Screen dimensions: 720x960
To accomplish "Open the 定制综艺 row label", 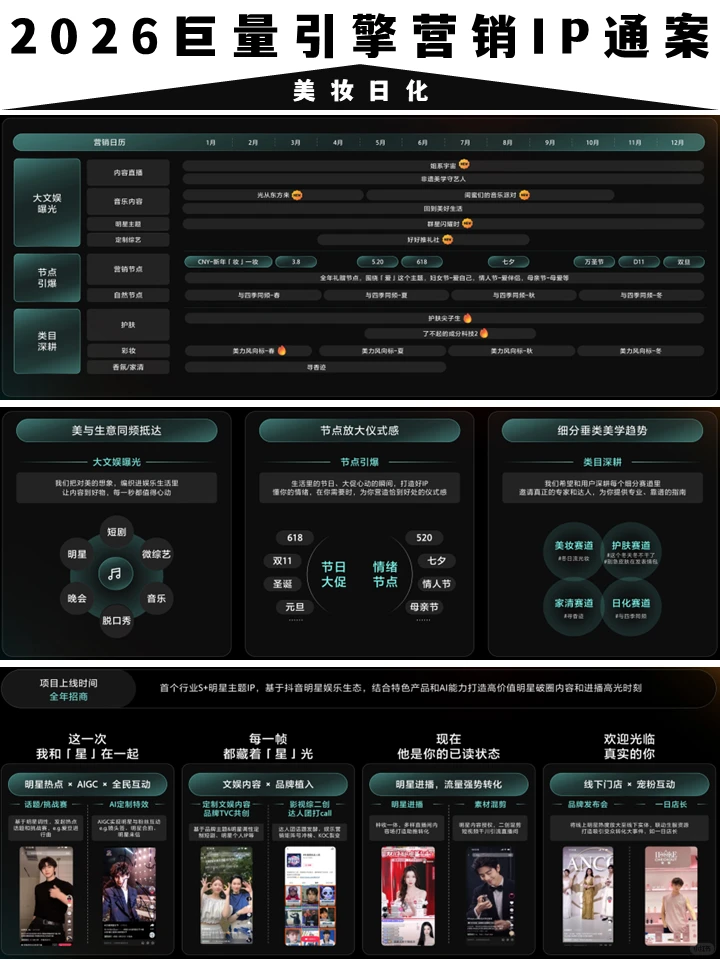I will (x=128, y=239).
